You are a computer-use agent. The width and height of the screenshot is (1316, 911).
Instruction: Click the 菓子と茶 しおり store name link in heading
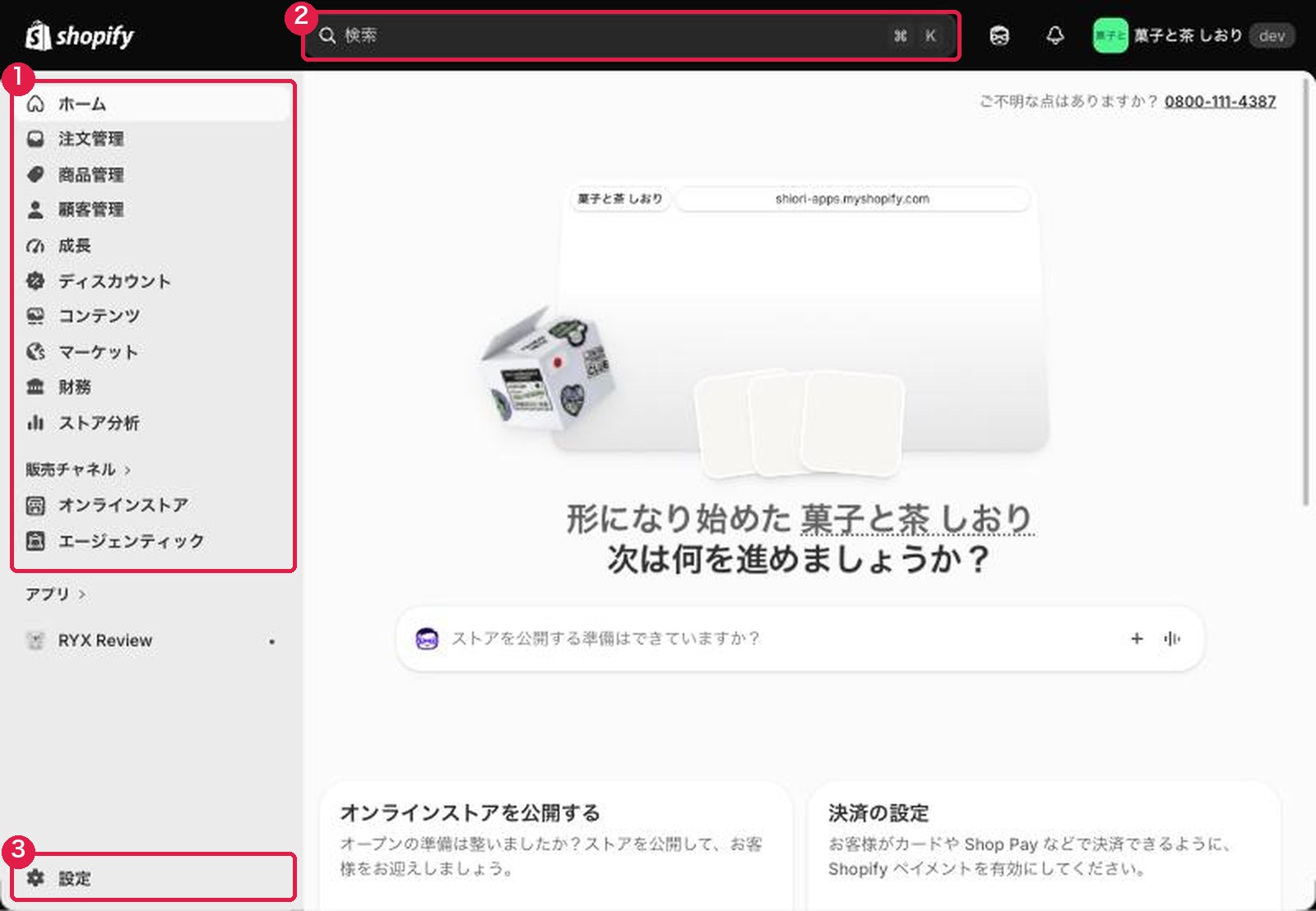pos(916,519)
